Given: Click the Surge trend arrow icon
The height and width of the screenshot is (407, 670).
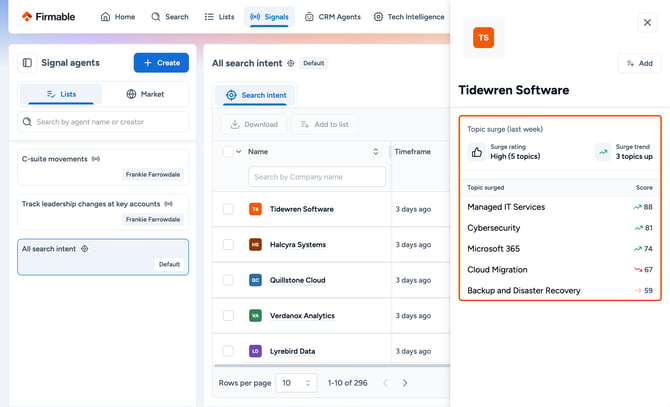Looking at the screenshot, I should [x=603, y=152].
